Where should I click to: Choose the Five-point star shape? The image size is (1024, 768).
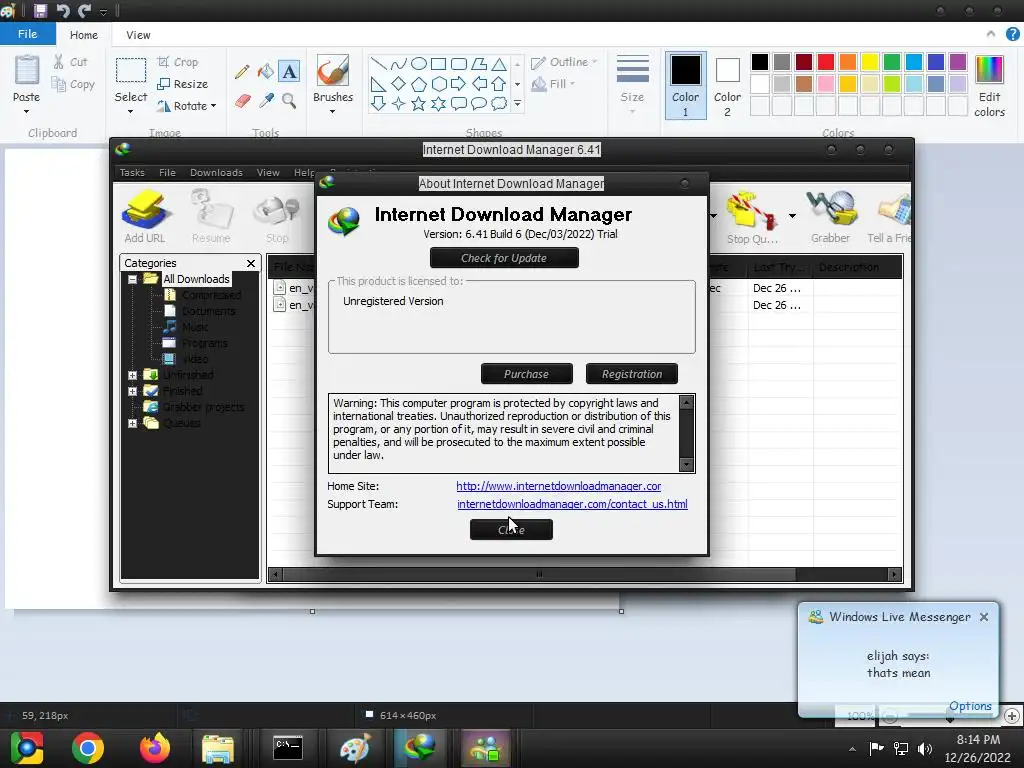click(x=419, y=103)
